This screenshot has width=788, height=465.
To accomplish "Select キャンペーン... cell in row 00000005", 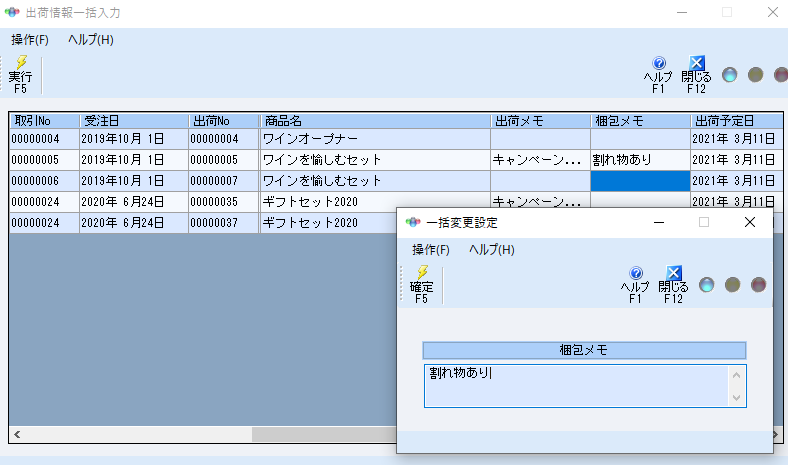I will coord(540,160).
